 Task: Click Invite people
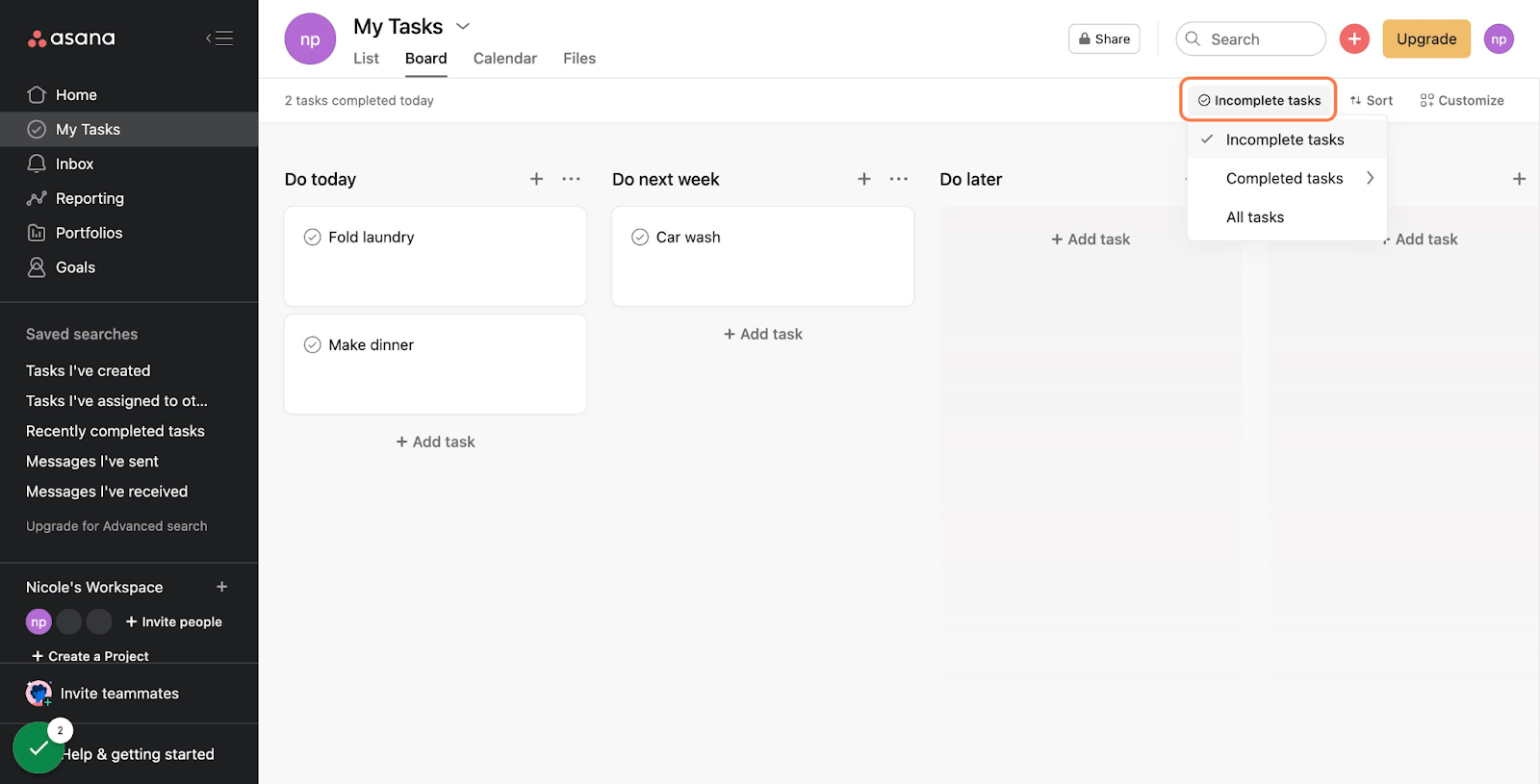click(174, 621)
